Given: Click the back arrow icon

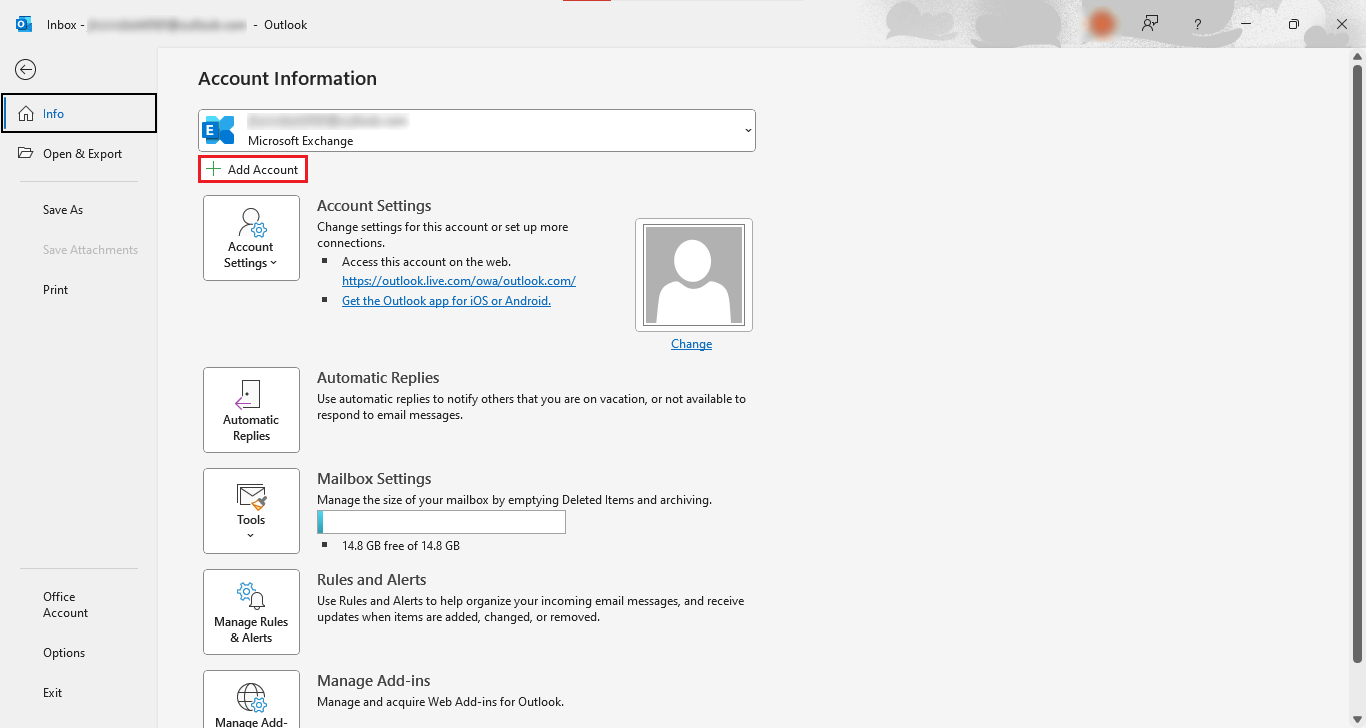Looking at the screenshot, I should pyautogui.click(x=26, y=69).
